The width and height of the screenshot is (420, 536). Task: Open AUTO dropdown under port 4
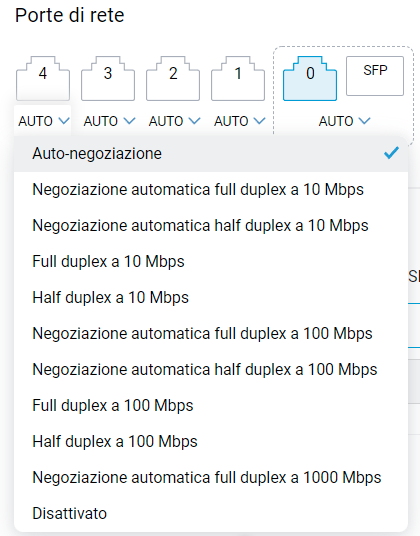(44, 121)
